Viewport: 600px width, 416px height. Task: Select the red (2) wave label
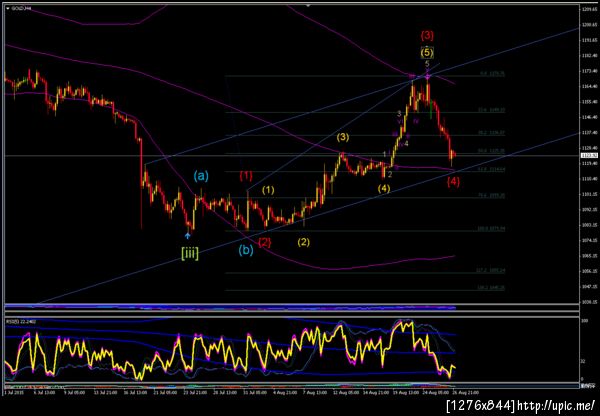(x=265, y=242)
